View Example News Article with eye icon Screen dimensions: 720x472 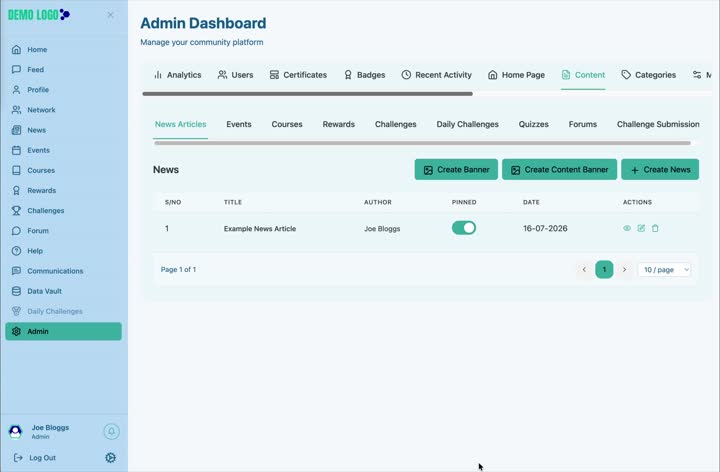(x=627, y=228)
